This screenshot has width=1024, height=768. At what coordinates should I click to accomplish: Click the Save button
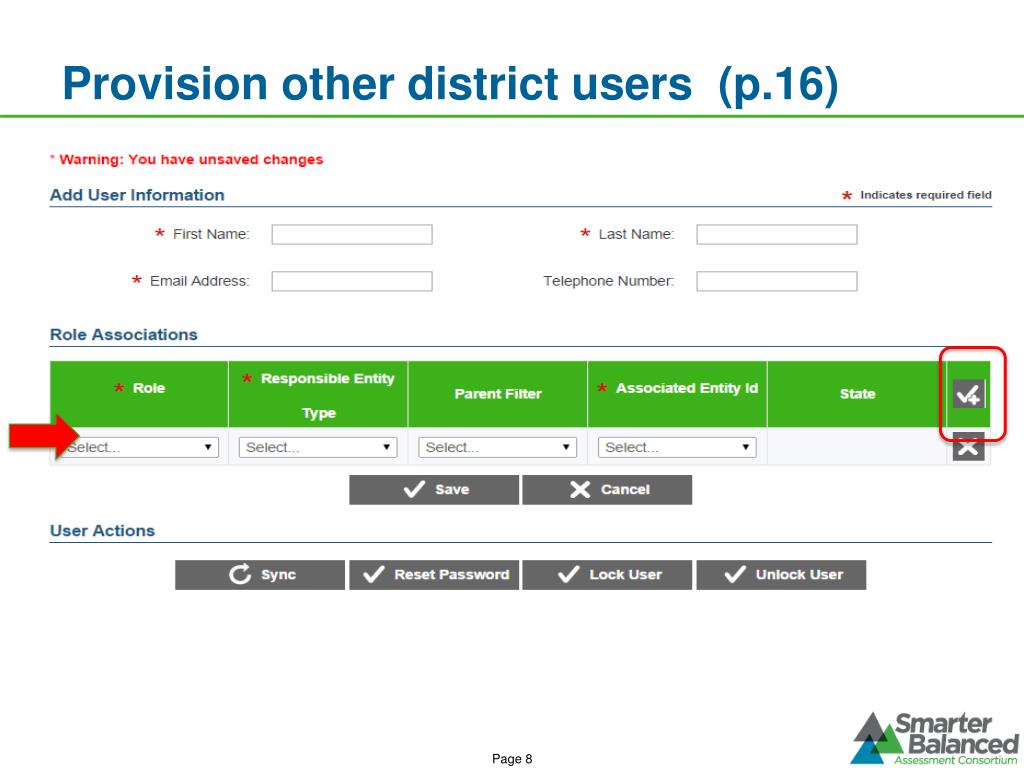pyautogui.click(x=434, y=490)
